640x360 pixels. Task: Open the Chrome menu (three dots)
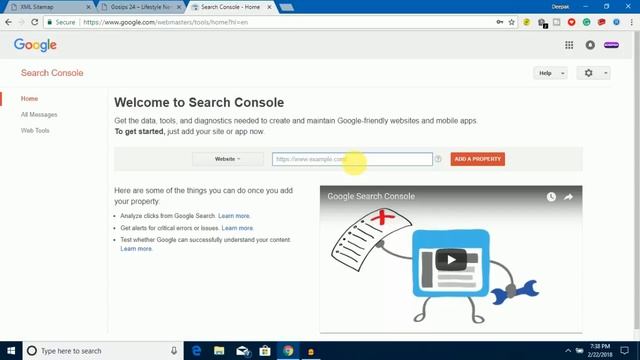(x=632, y=22)
